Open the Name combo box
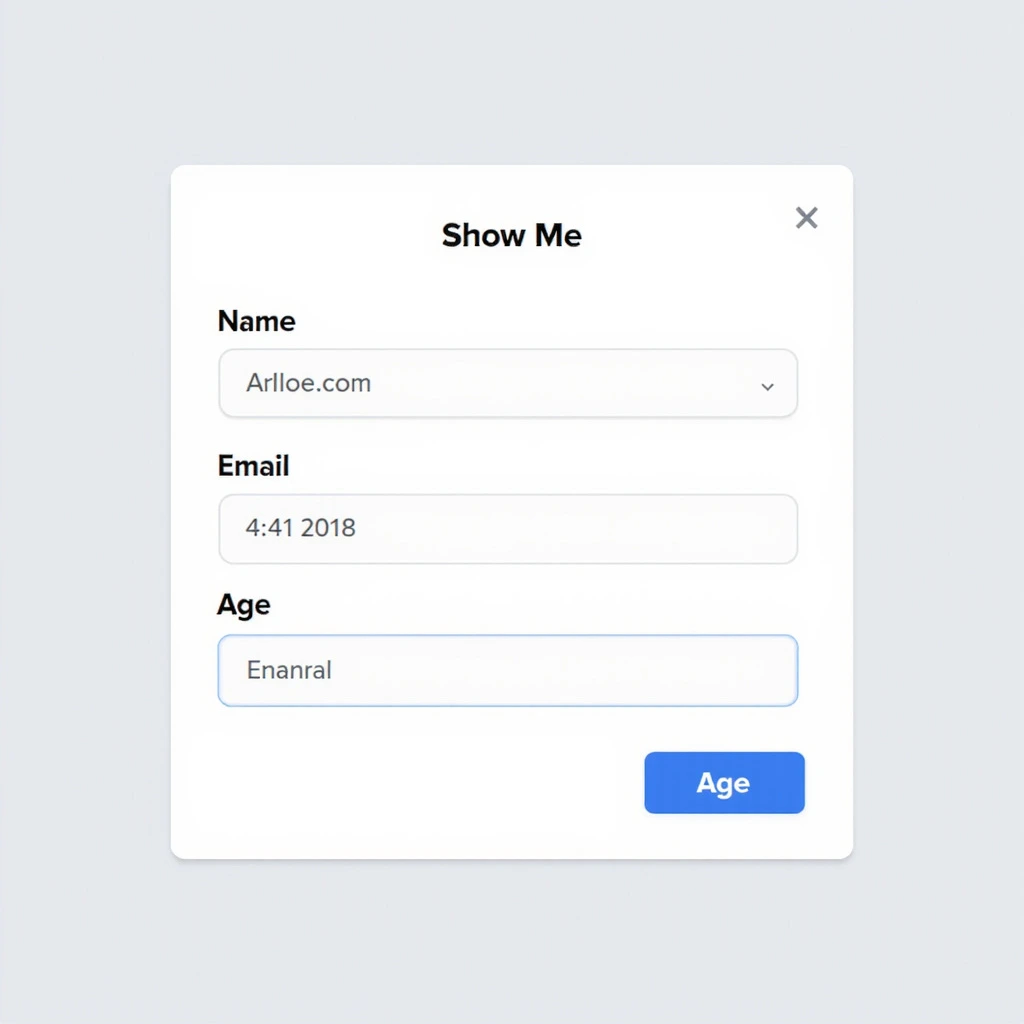Screen dimensions: 1024x1024 pos(507,383)
